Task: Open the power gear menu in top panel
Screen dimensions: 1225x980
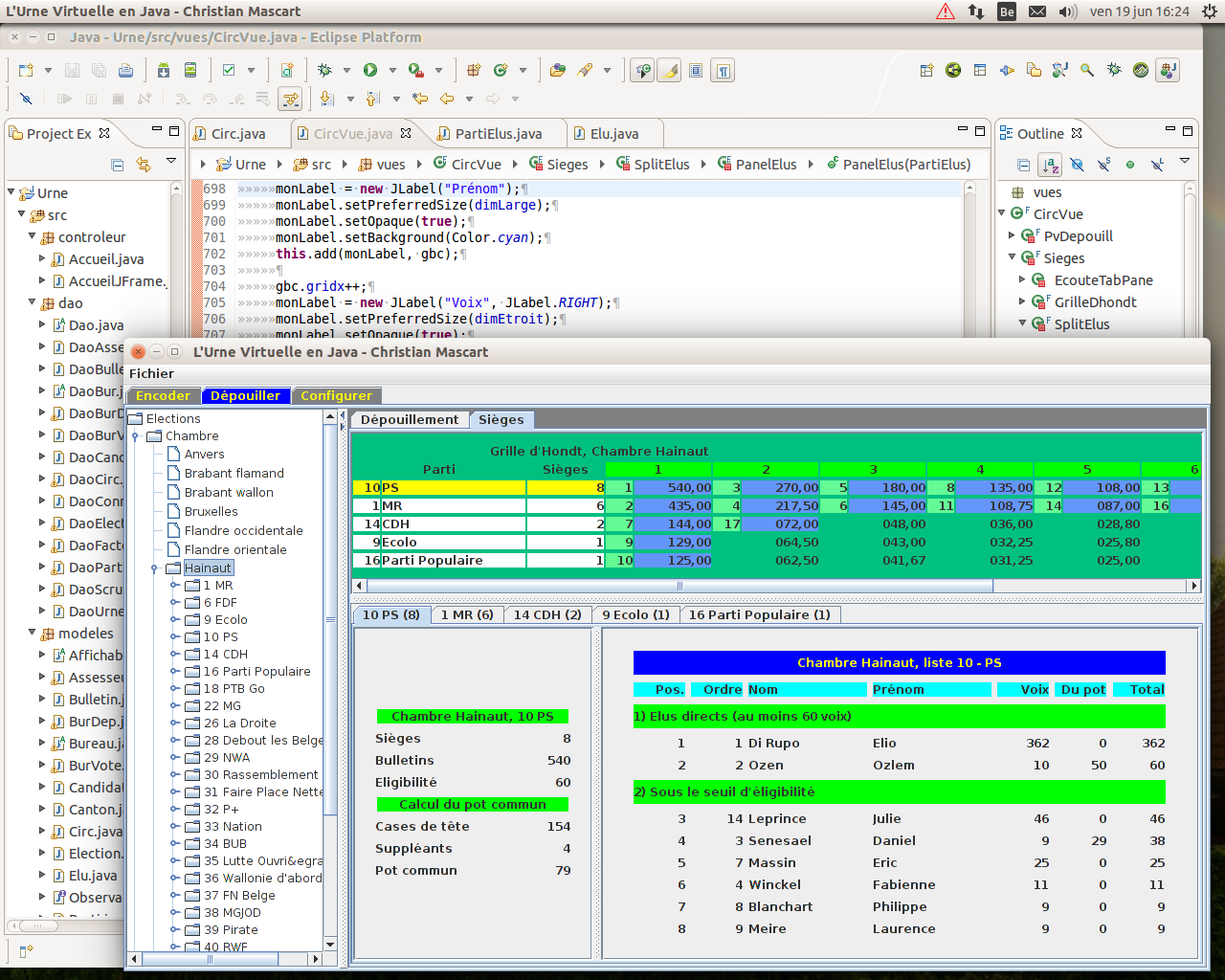Action: [x=1210, y=11]
